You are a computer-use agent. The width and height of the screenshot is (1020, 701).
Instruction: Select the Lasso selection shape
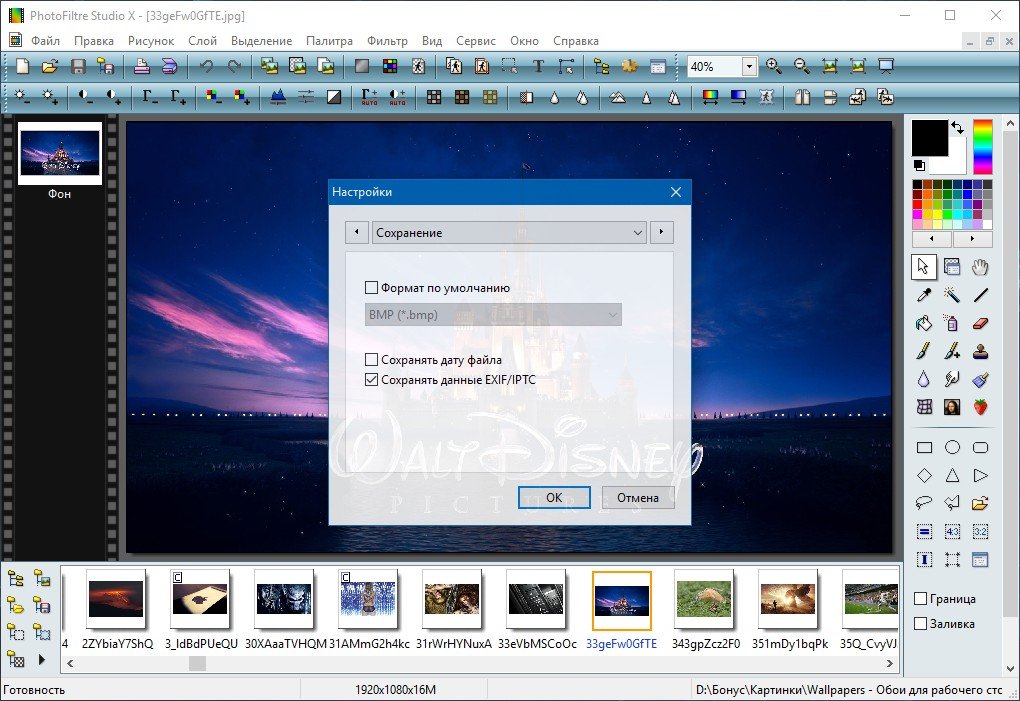coord(924,503)
